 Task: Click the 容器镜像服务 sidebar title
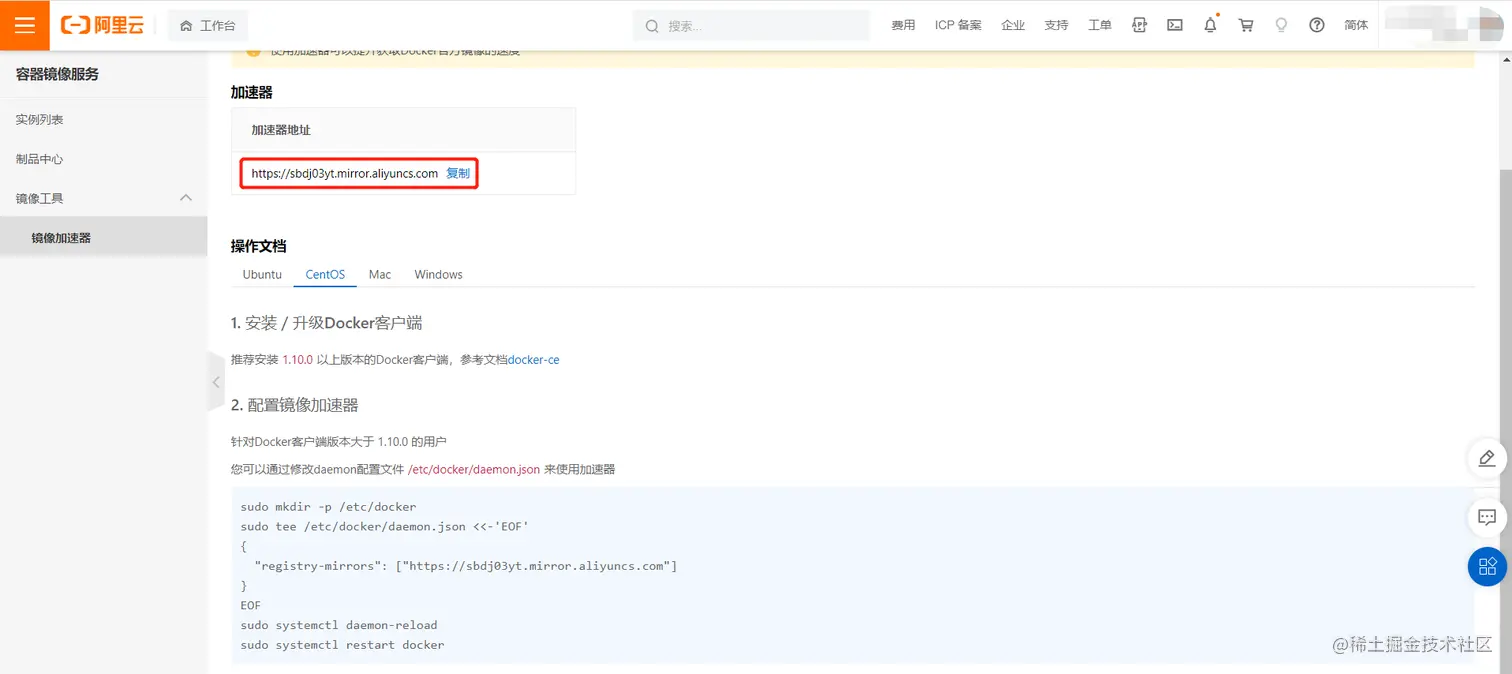[x=57, y=74]
